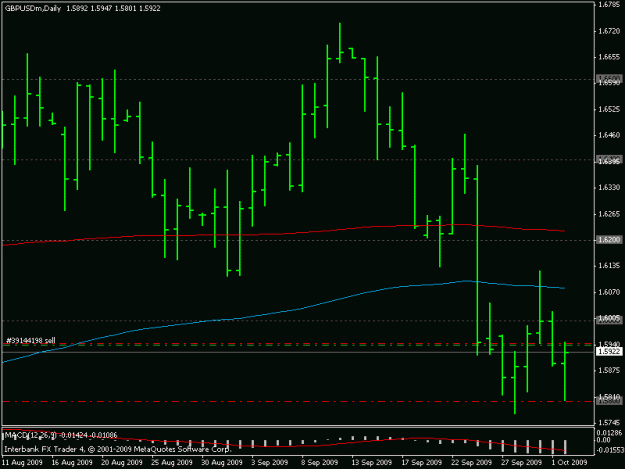Click the 1.6720 price scale label
Screen dimensions: 625x469
pyautogui.click(x=609, y=31)
